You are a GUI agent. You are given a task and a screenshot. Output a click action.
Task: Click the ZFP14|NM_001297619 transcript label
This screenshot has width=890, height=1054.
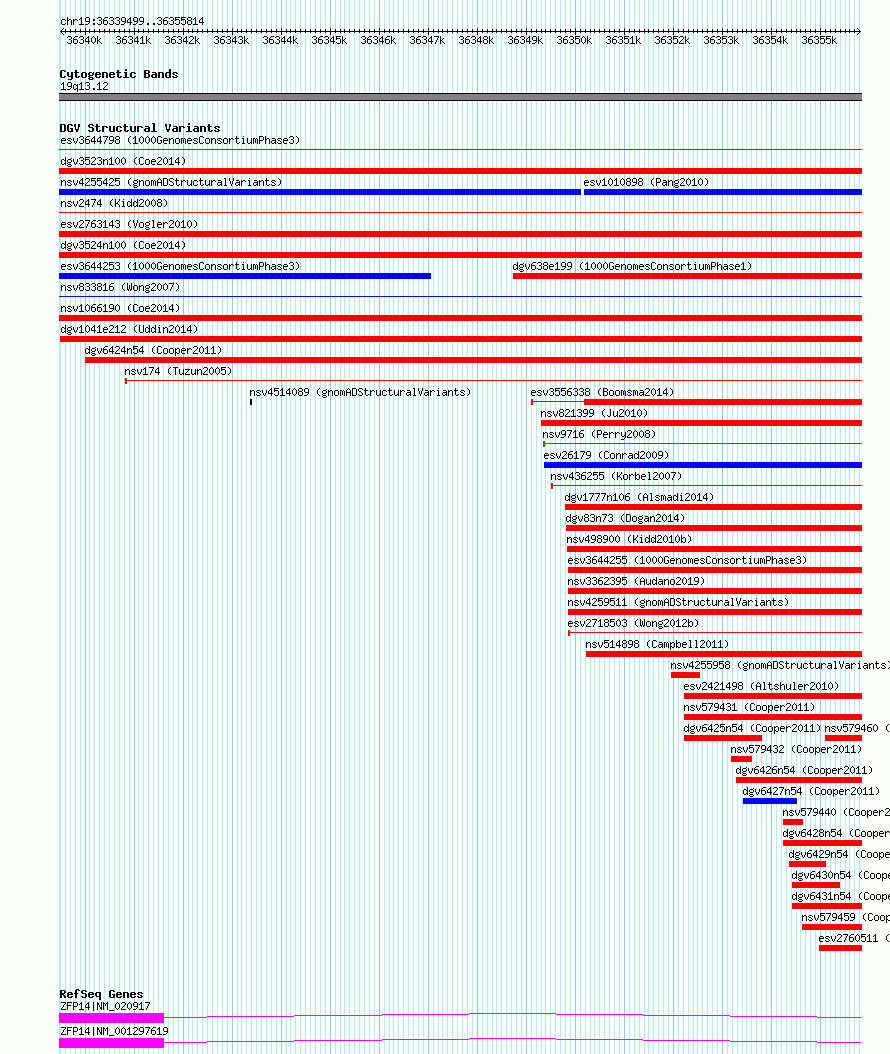tap(114, 1031)
